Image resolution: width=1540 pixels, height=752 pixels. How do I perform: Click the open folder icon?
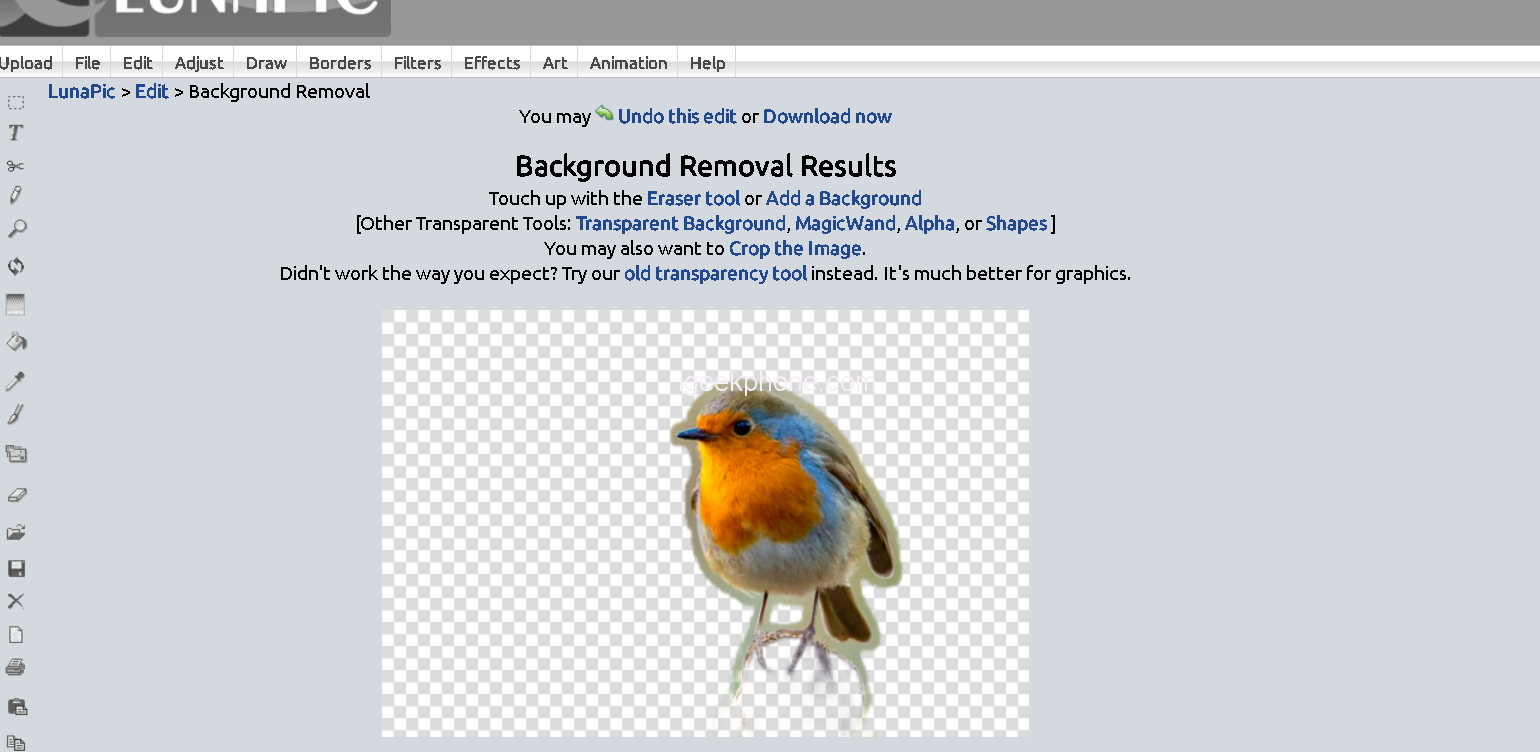point(16,532)
